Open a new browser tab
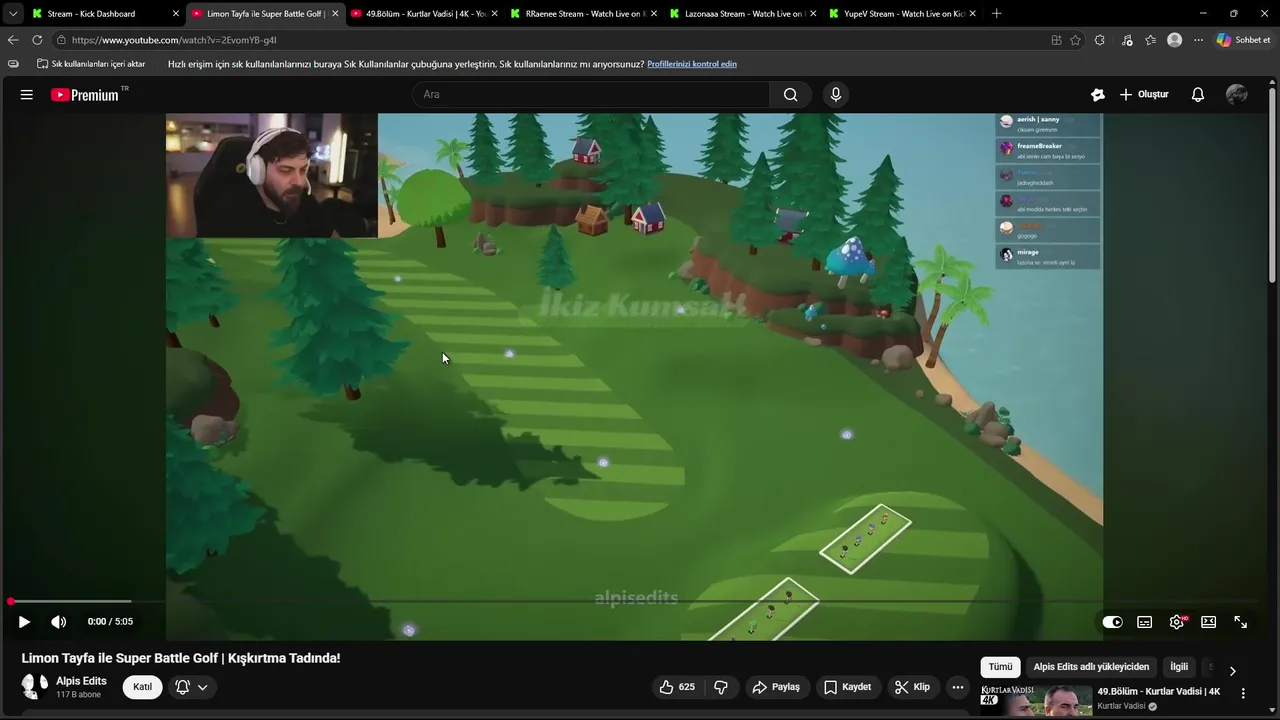The image size is (1280, 720). click(996, 14)
